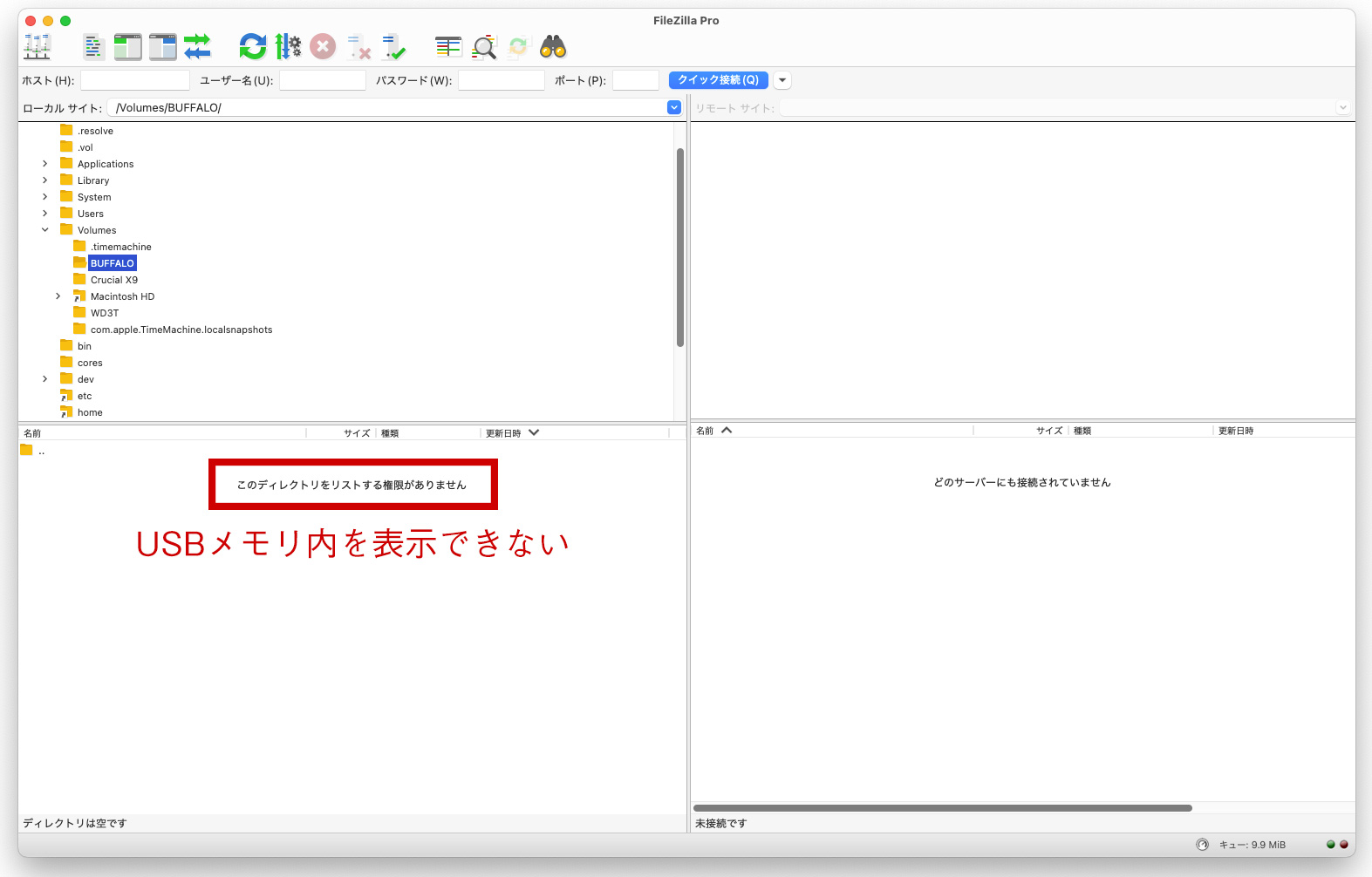Open the quick connect history dropdown

click(782, 80)
